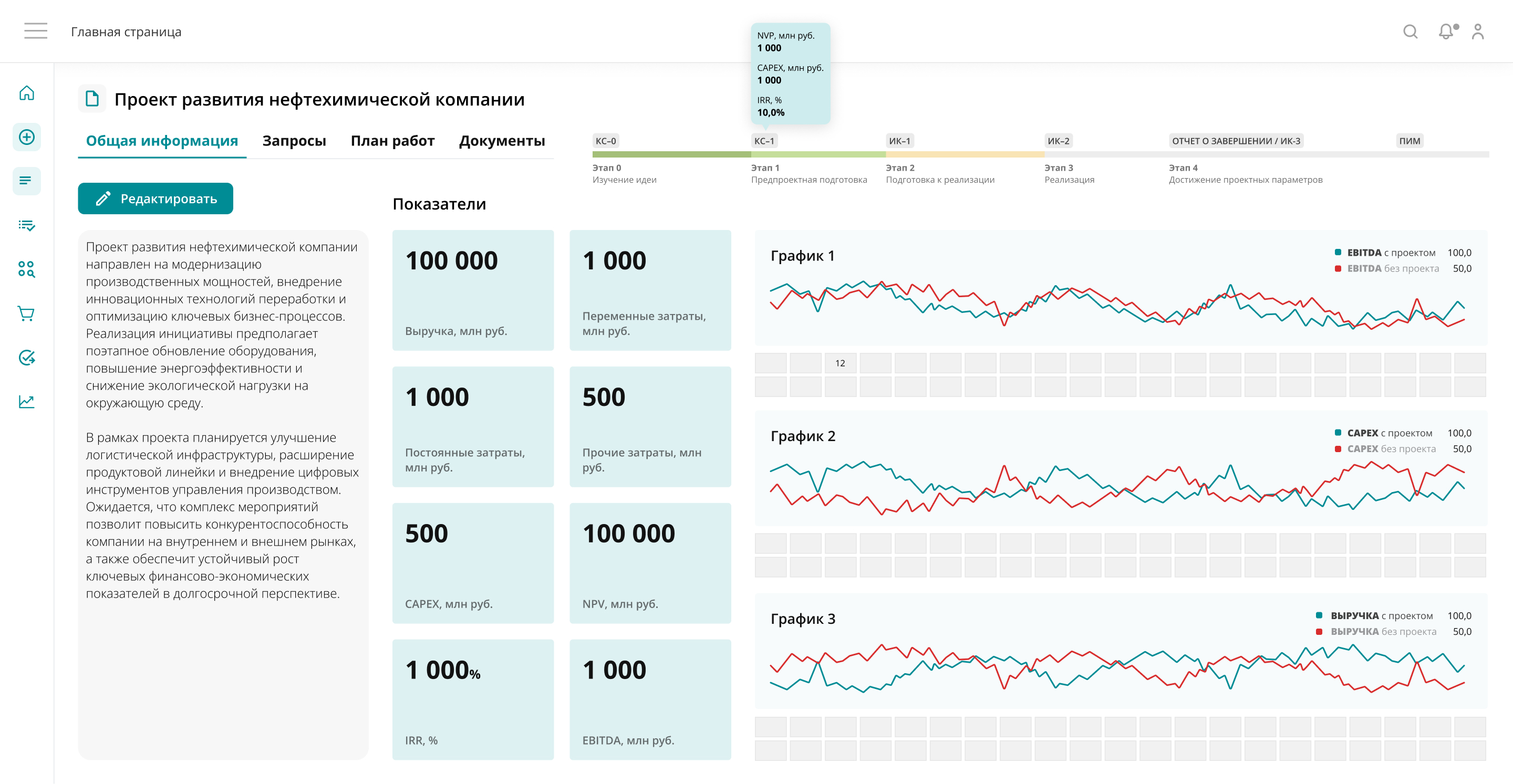
Task: Click the growth chart sidebar icon
Action: click(x=26, y=402)
